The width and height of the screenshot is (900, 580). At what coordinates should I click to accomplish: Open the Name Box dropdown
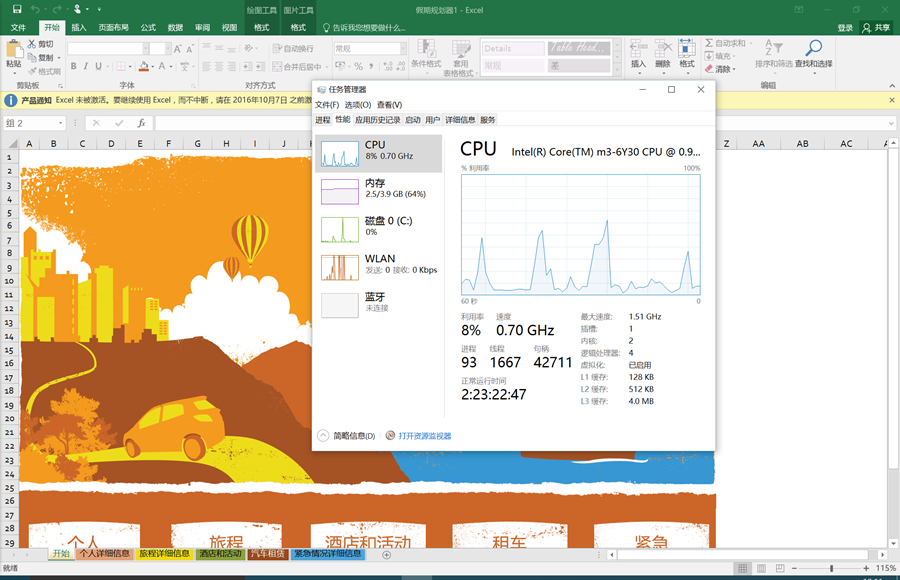[60, 123]
